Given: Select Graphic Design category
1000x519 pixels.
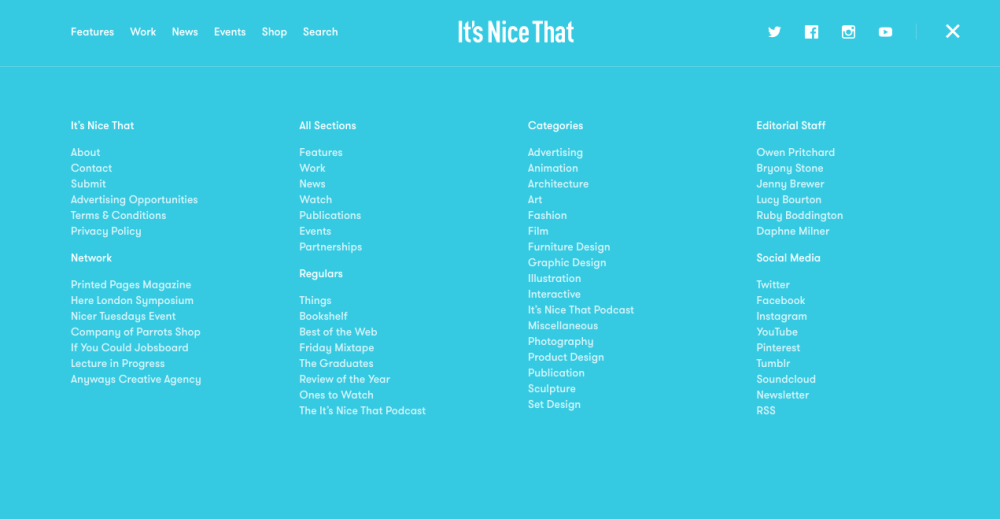Looking at the screenshot, I should [567, 263].
